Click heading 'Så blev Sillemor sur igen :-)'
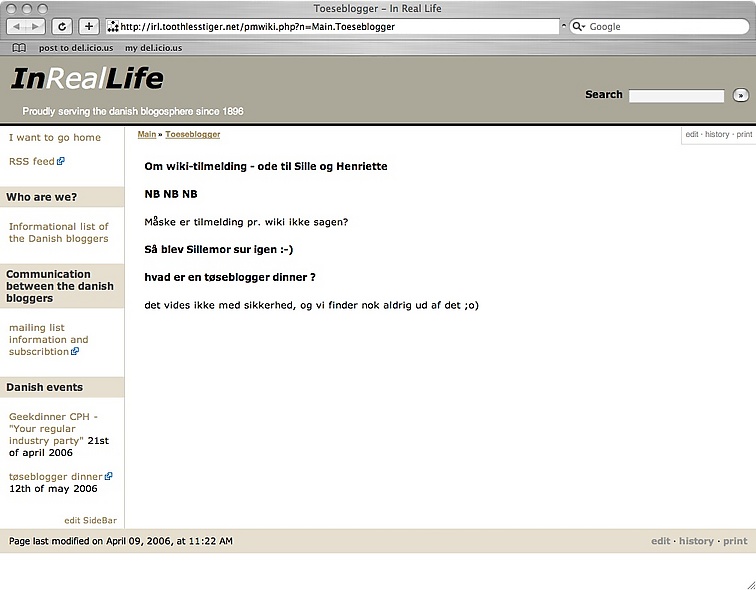This screenshot has width=756, height=590. (x=218, y=249)
